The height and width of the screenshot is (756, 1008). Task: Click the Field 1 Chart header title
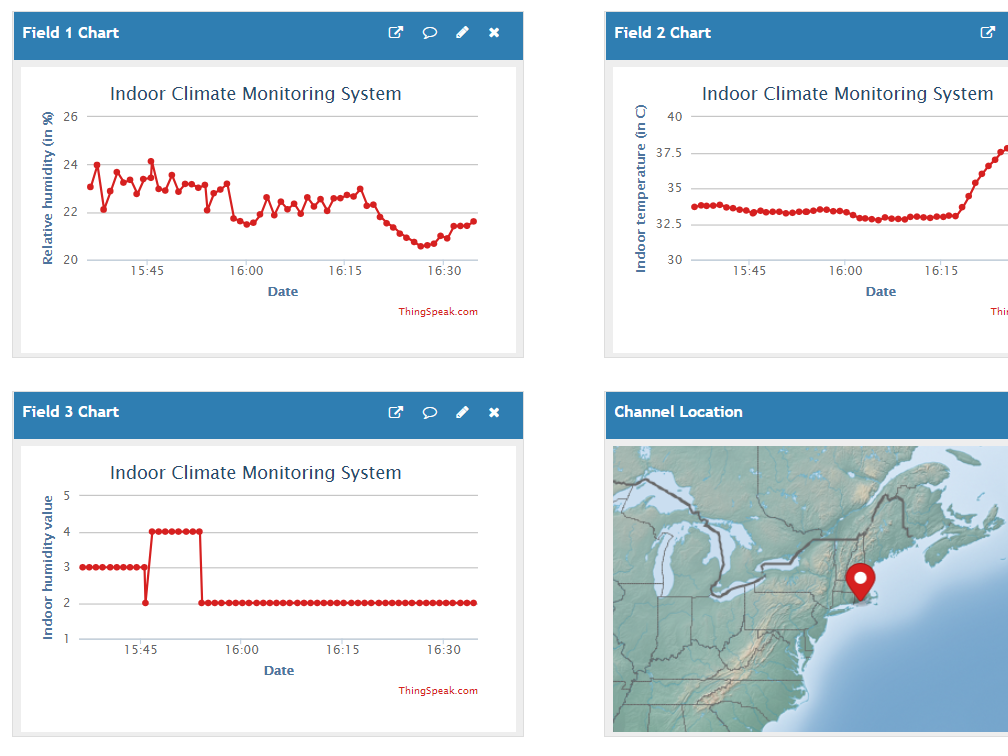[71, 33]
